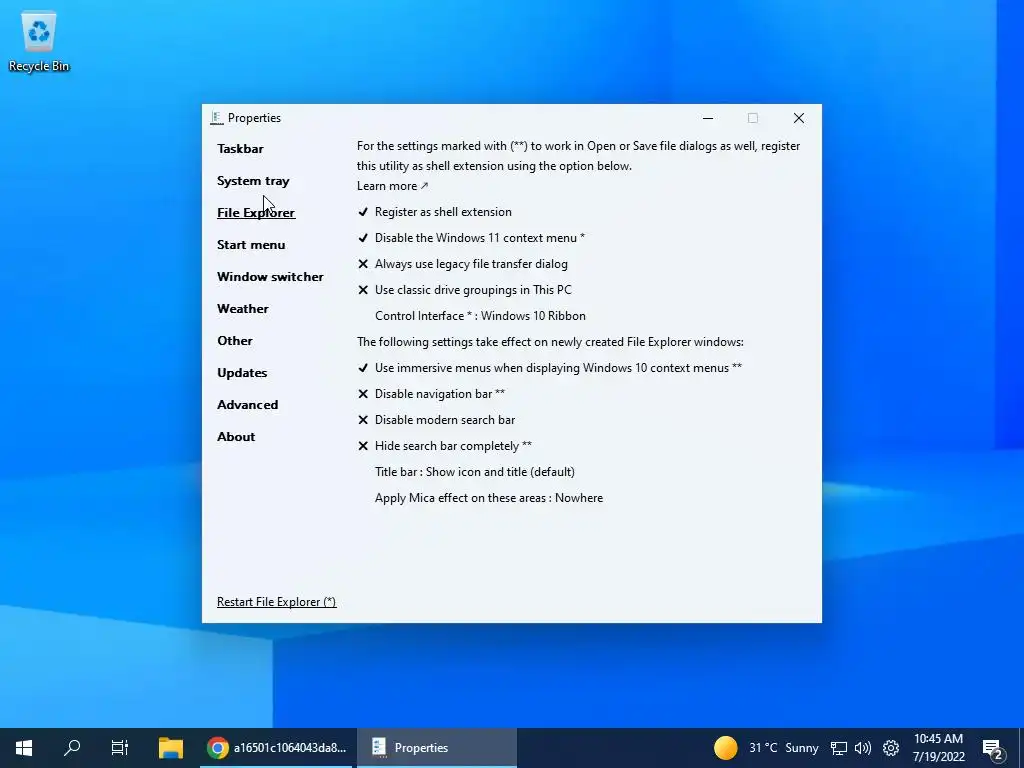Open the Window switcher section

point(270,277)
